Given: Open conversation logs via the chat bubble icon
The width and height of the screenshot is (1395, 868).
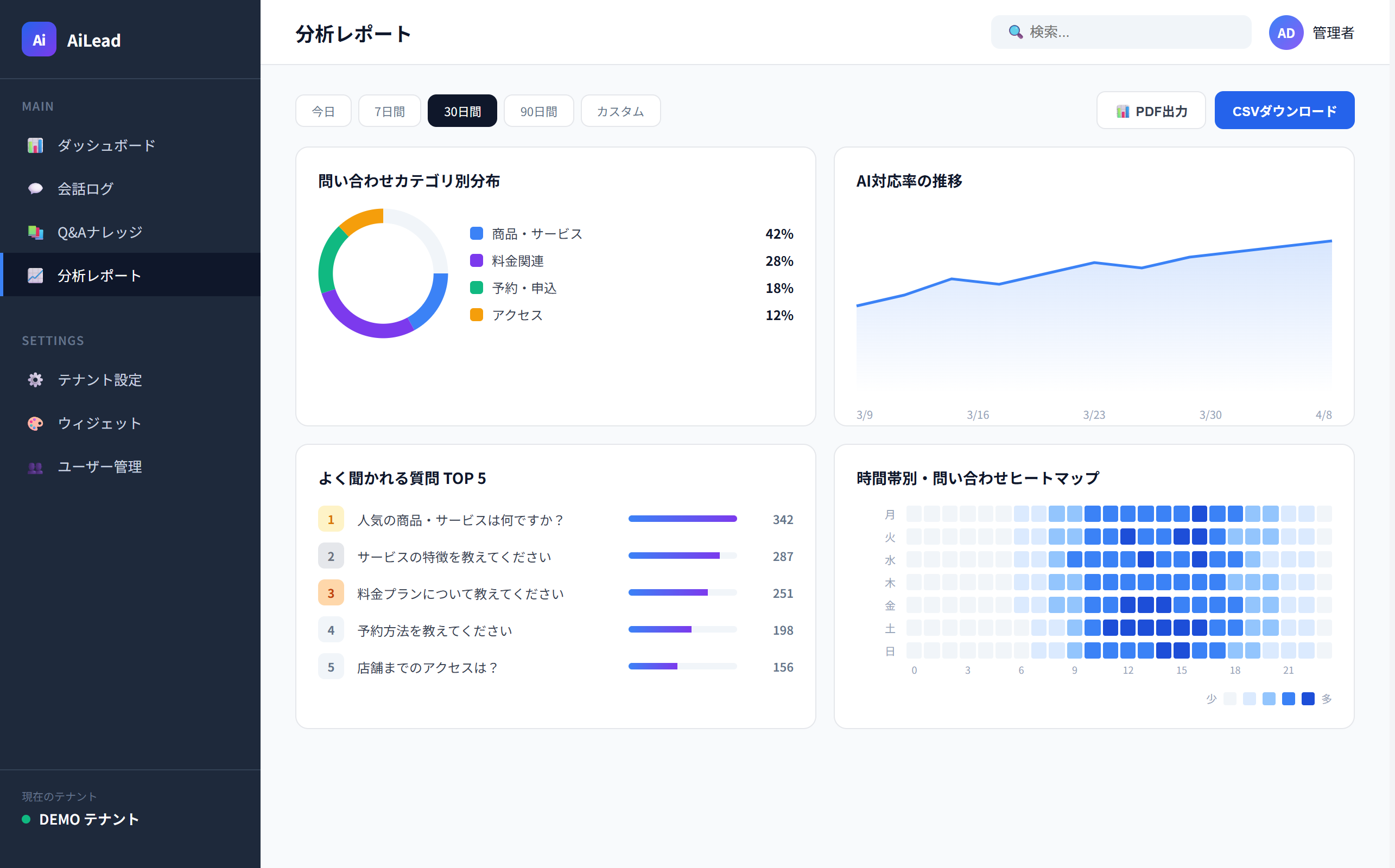Looking at the screenshot, I should [x=35, y=188].
